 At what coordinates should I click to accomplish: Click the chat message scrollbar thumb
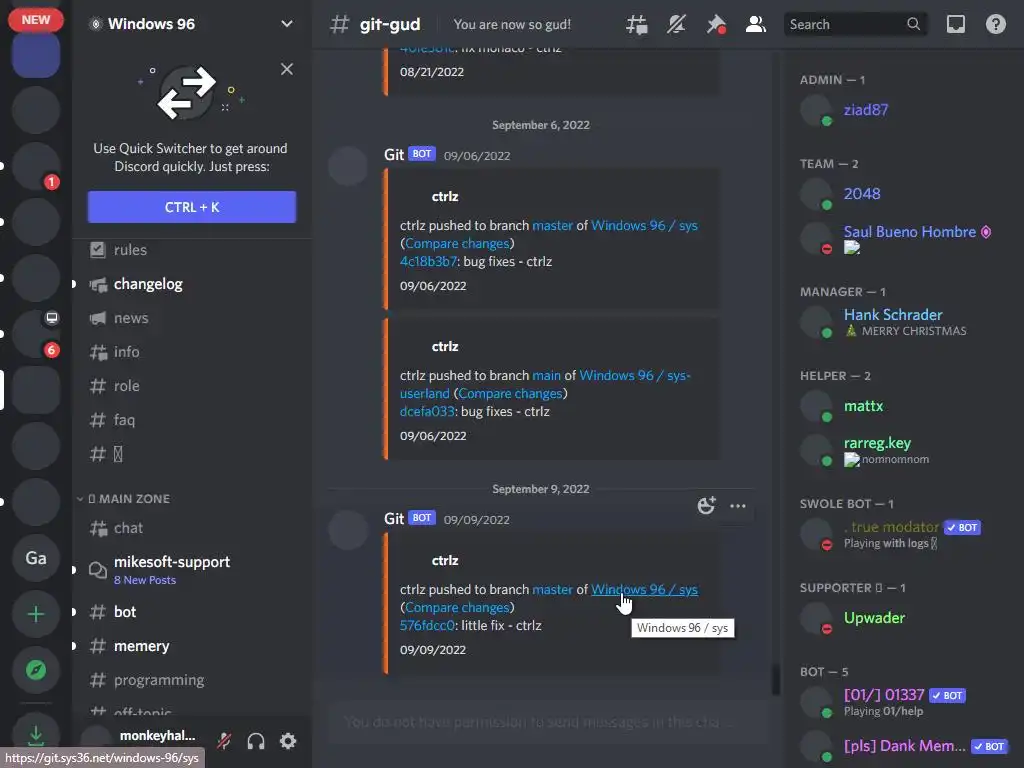coord(776,679)
